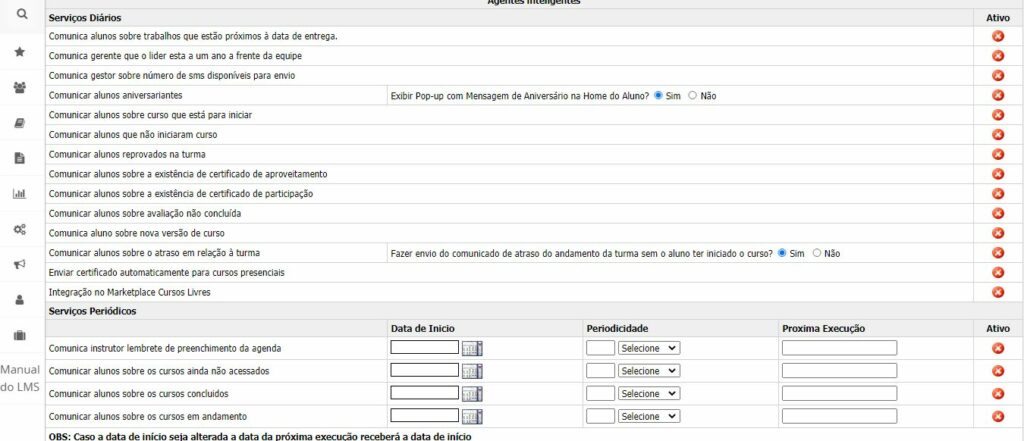Open the book courses item in sidebar
Image resolution: width=1024 pixels, height=441 pixels.
(x=20, y=122)
